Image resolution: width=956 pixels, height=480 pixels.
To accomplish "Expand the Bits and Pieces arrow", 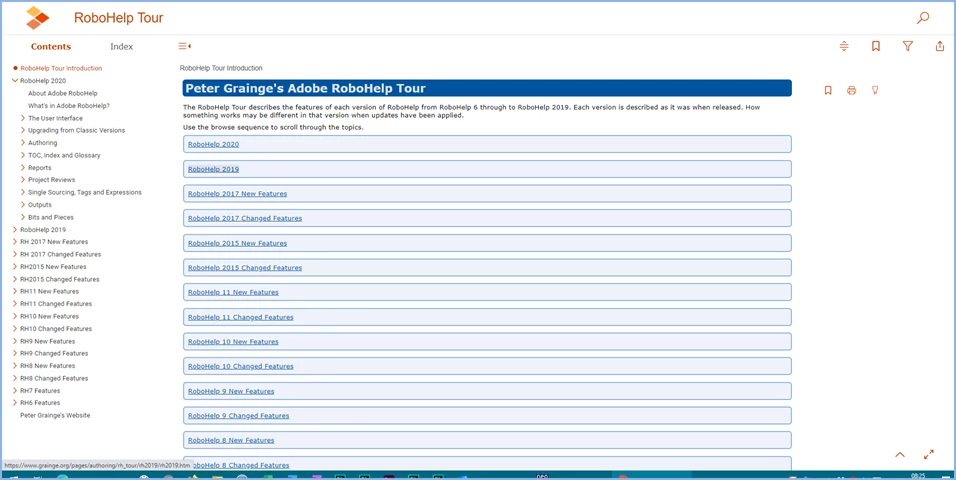I will tap(23, 217).
